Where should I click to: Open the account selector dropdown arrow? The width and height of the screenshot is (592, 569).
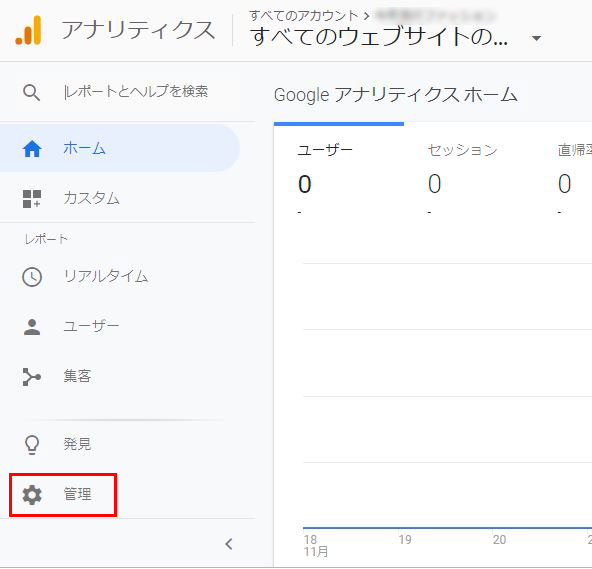pyautogui.click(x=536, y=38)
